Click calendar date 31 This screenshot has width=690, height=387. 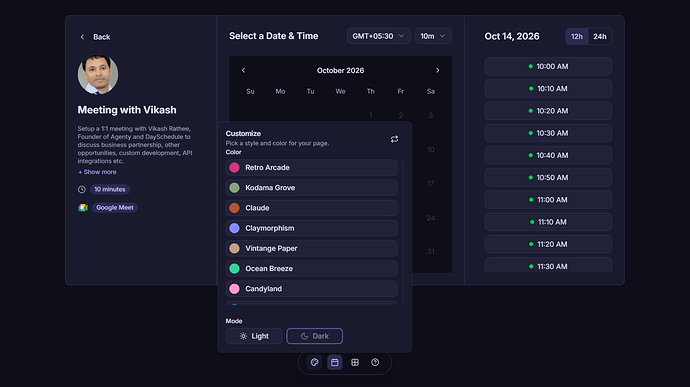[430, 251]
